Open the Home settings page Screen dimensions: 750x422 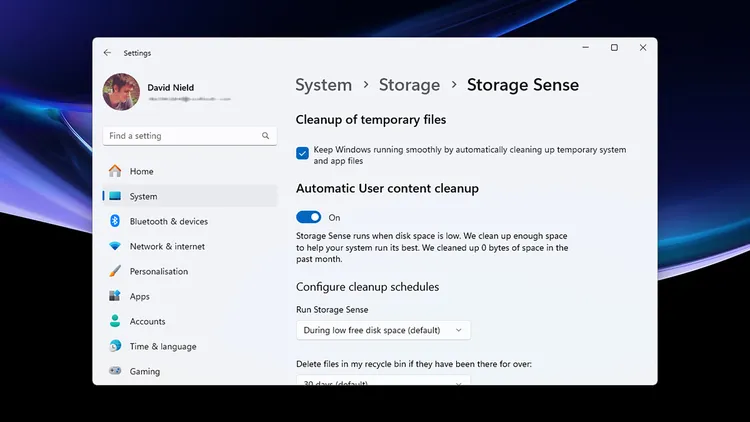(x=141, y=171)
